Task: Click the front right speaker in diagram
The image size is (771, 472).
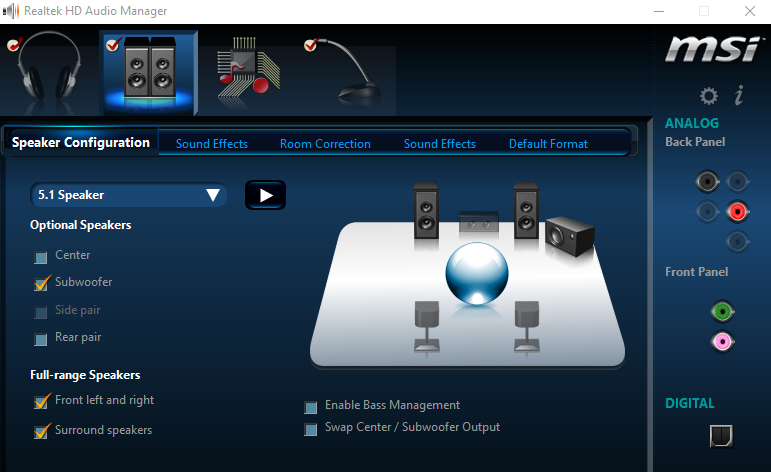Action: [x=526, y=210]
